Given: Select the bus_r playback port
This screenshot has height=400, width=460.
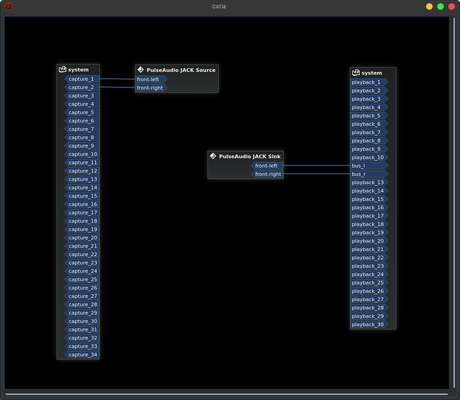Looking at the screenshot, I should [369, 174].
